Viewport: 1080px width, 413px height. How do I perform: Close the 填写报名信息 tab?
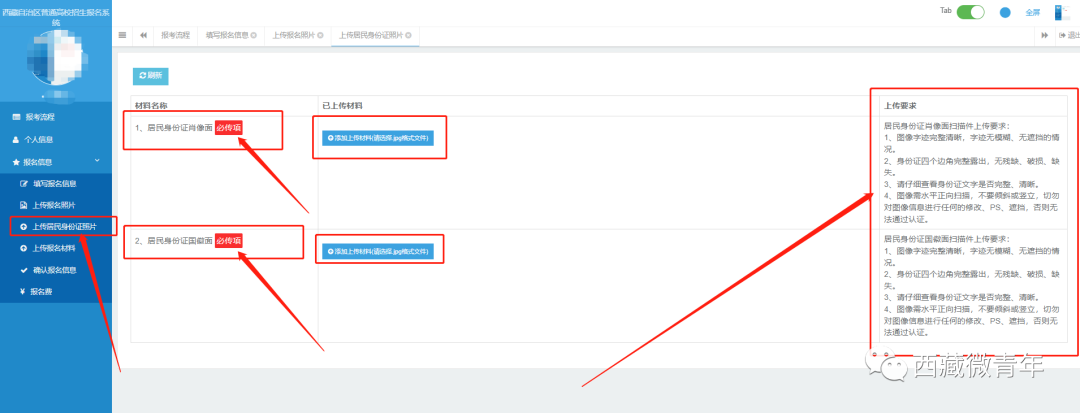(x=253, y=35)
